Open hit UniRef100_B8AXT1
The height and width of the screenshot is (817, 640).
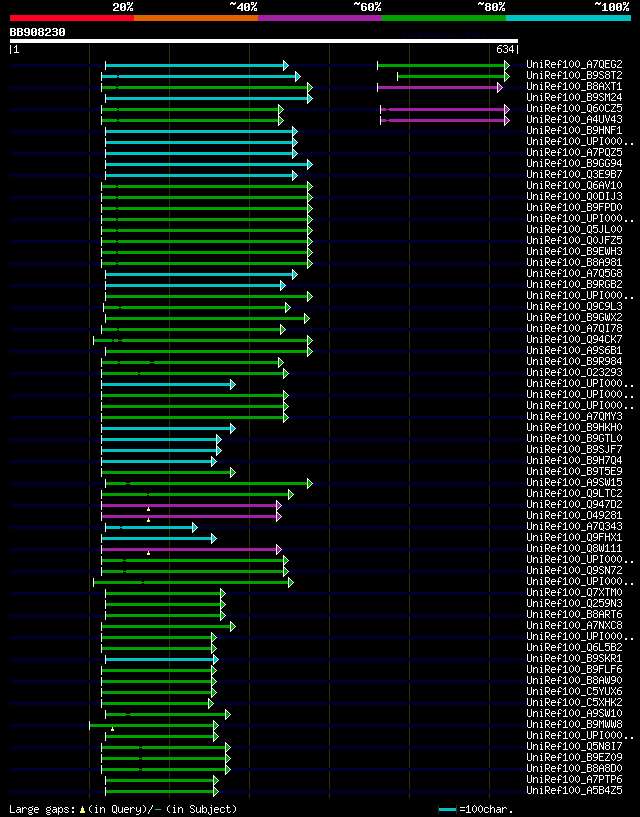[574, 86]
